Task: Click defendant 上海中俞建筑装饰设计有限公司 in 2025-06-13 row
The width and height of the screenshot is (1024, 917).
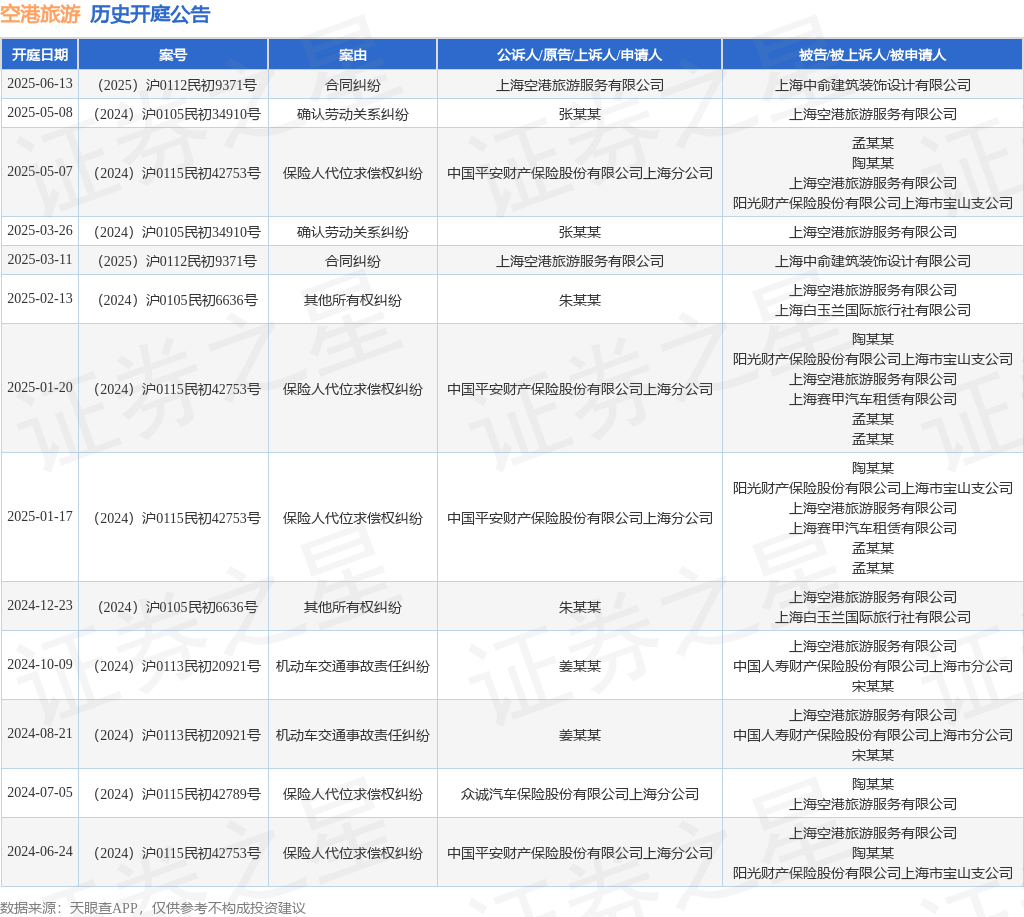Action: (873, 85)
